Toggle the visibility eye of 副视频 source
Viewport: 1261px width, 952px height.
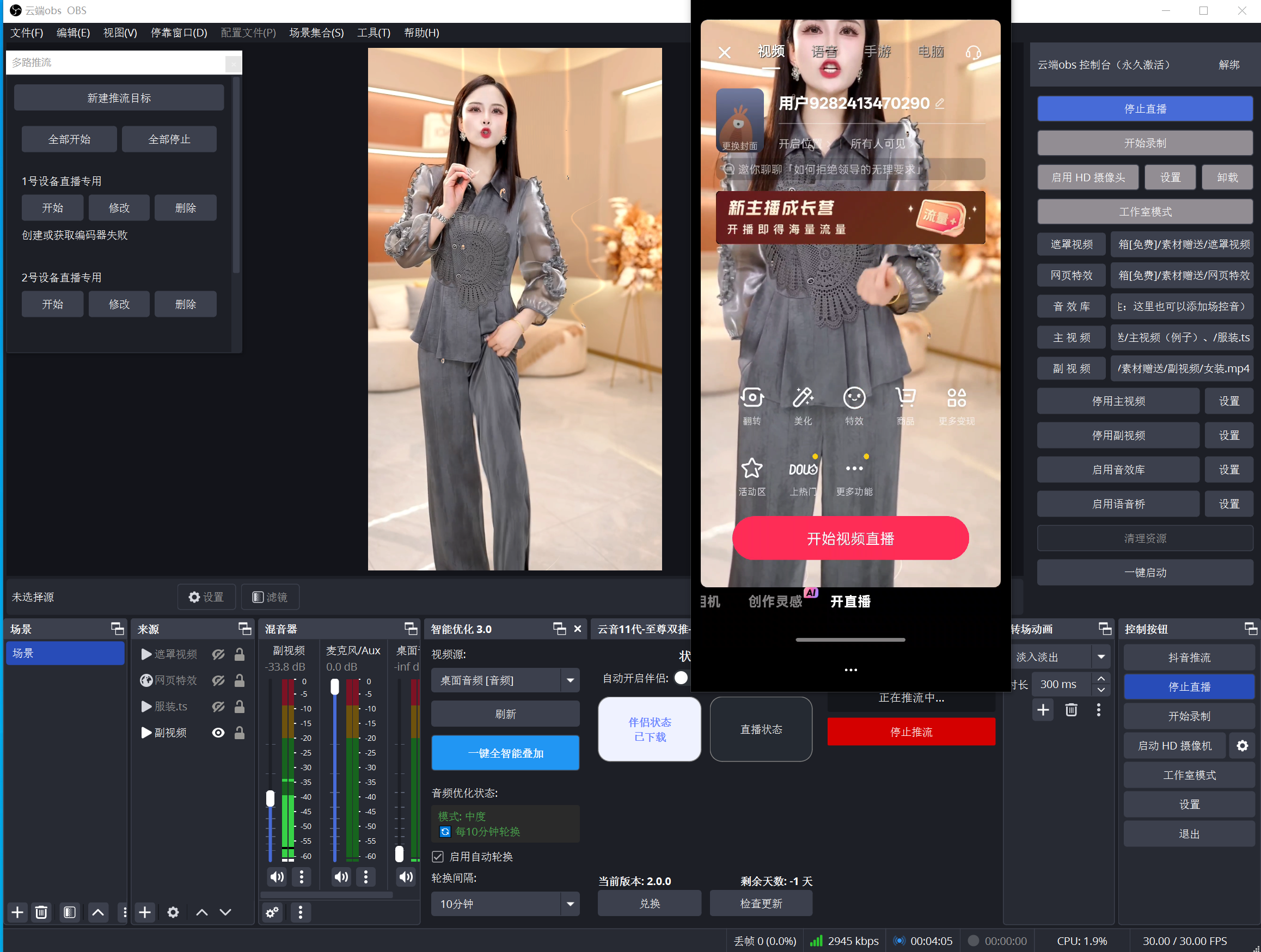click(x=218, y=733)
